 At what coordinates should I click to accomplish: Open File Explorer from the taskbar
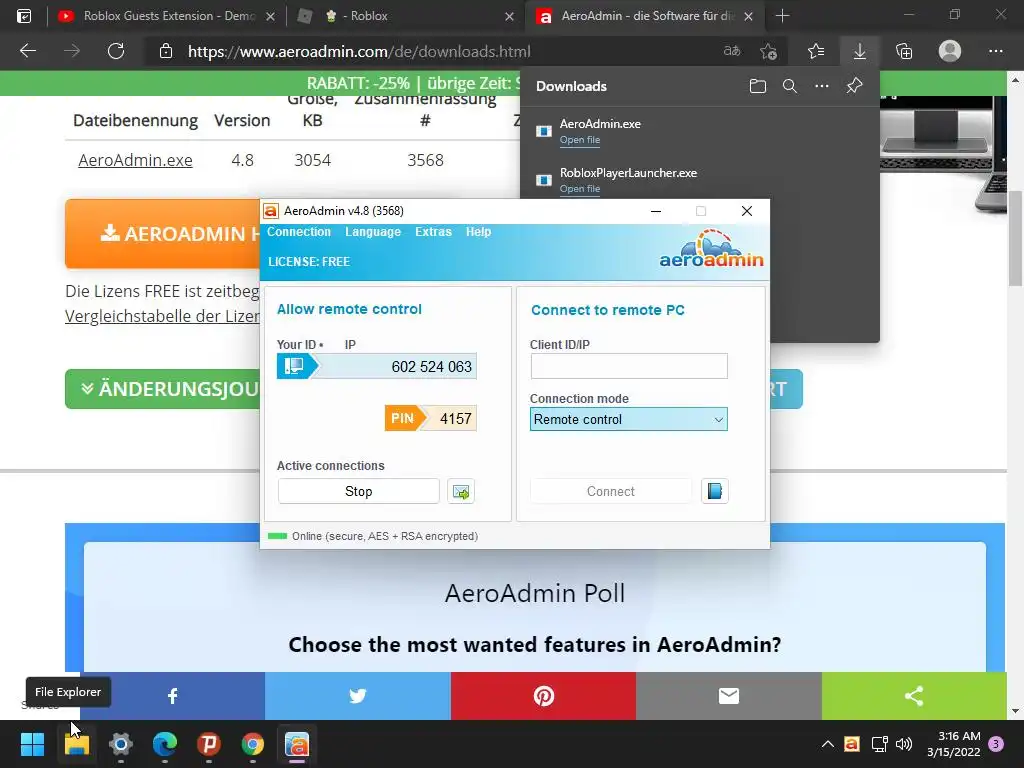(x=76, y=744)
